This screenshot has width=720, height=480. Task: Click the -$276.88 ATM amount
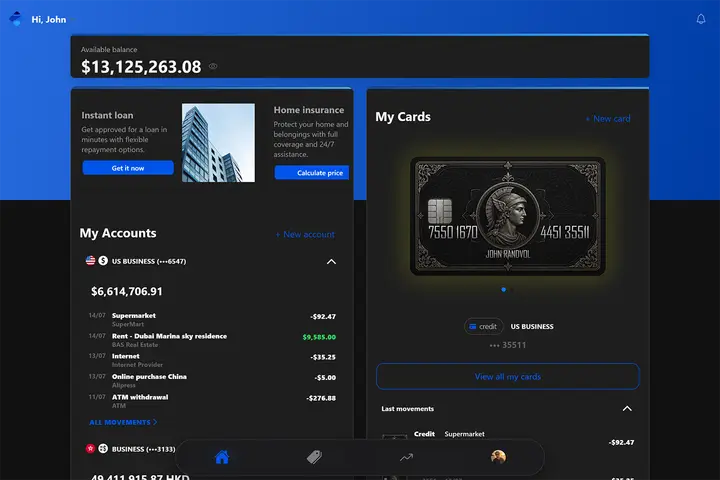tap(321, 398)
